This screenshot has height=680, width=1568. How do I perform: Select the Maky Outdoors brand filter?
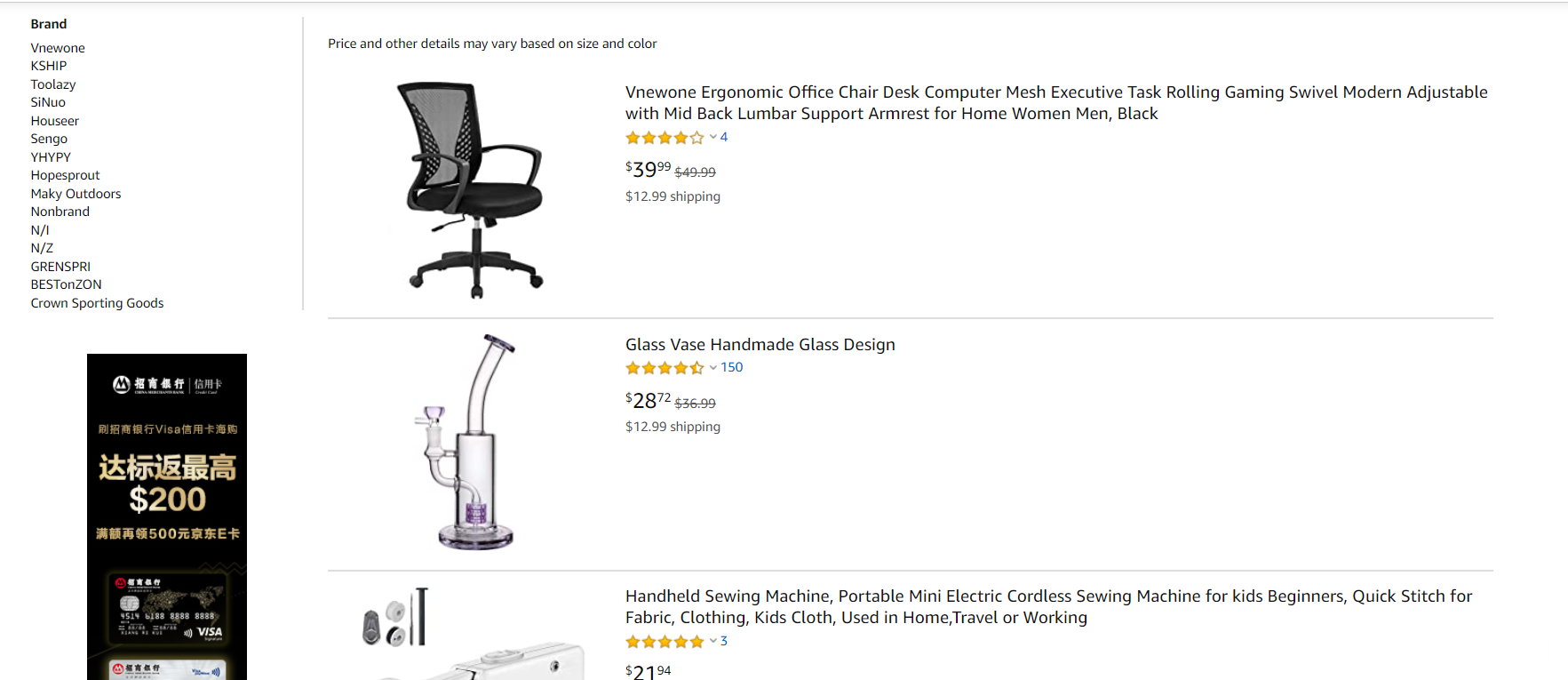pos(76,194)
